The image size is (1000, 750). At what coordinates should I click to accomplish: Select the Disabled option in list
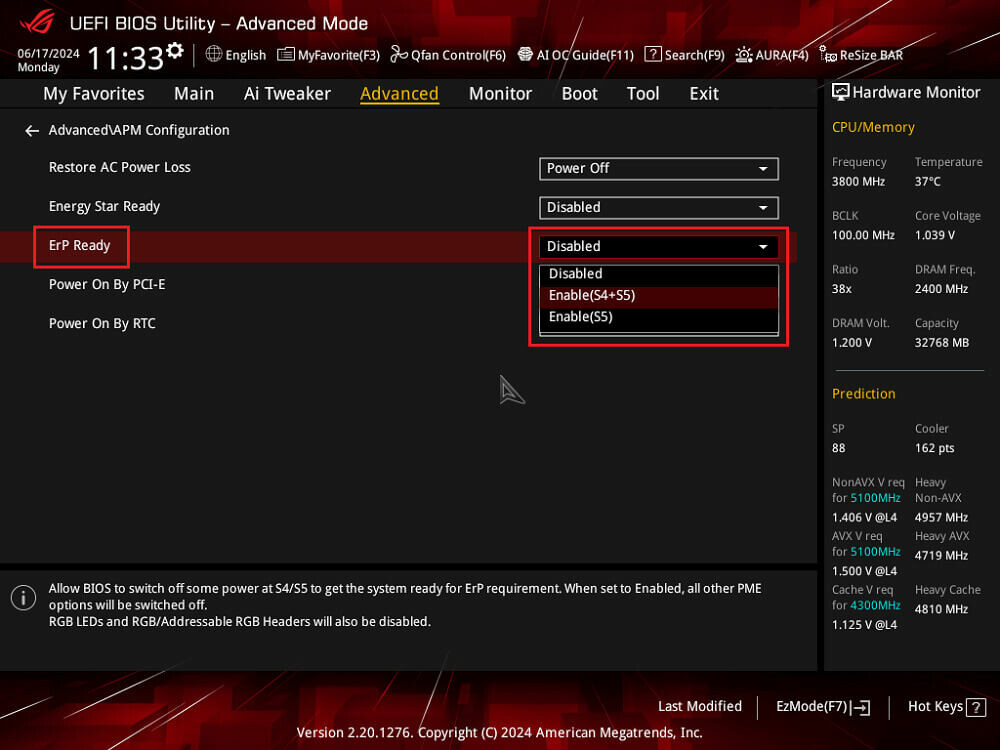[659, 274]
